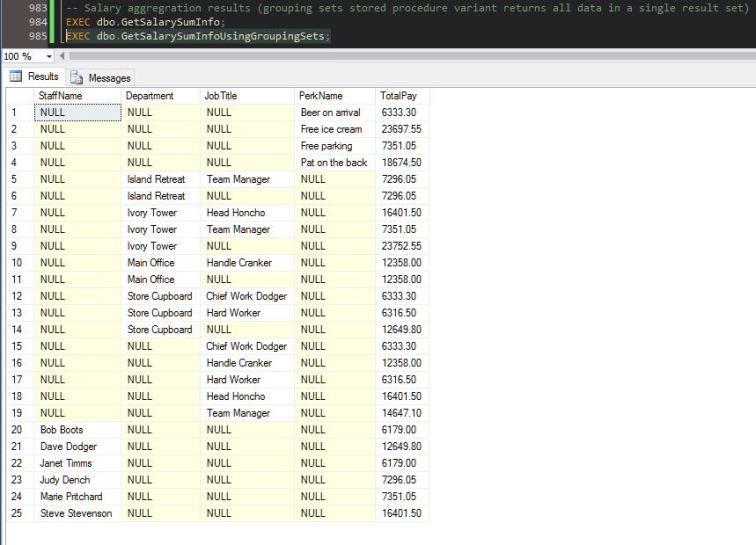Click the 23752.55 TotalPay value
Viewport: 756px width, 545px height.
[x=402, y=246]
